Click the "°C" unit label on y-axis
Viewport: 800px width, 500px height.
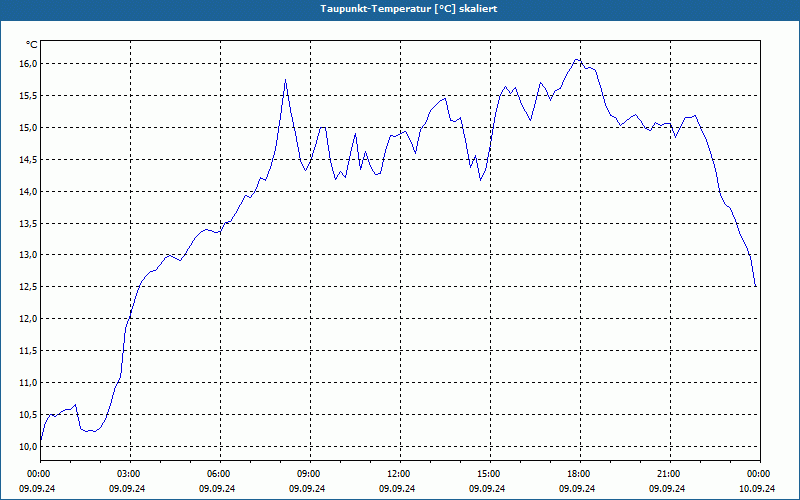point(32,45)
